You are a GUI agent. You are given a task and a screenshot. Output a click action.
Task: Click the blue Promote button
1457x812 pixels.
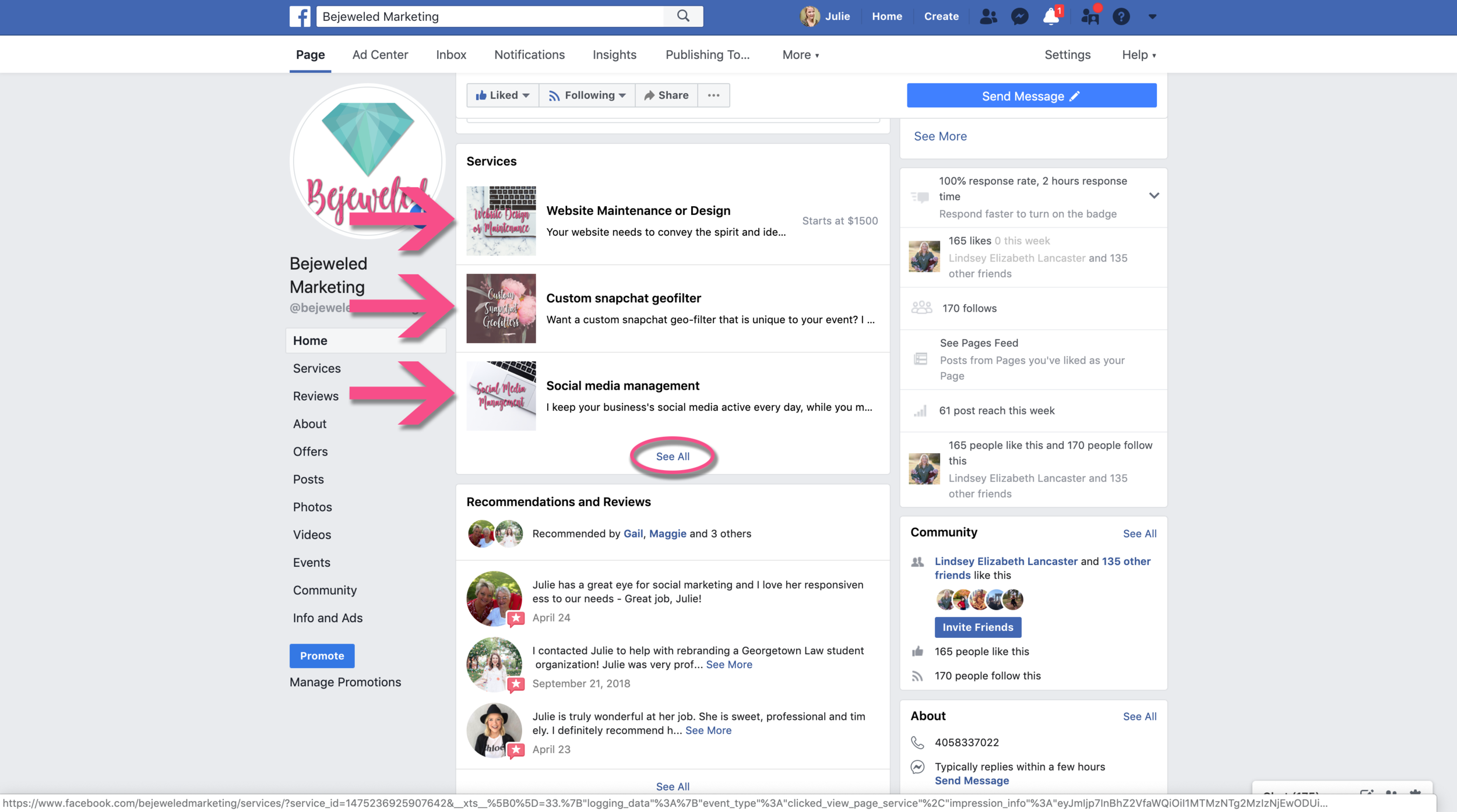pos(322,656)
